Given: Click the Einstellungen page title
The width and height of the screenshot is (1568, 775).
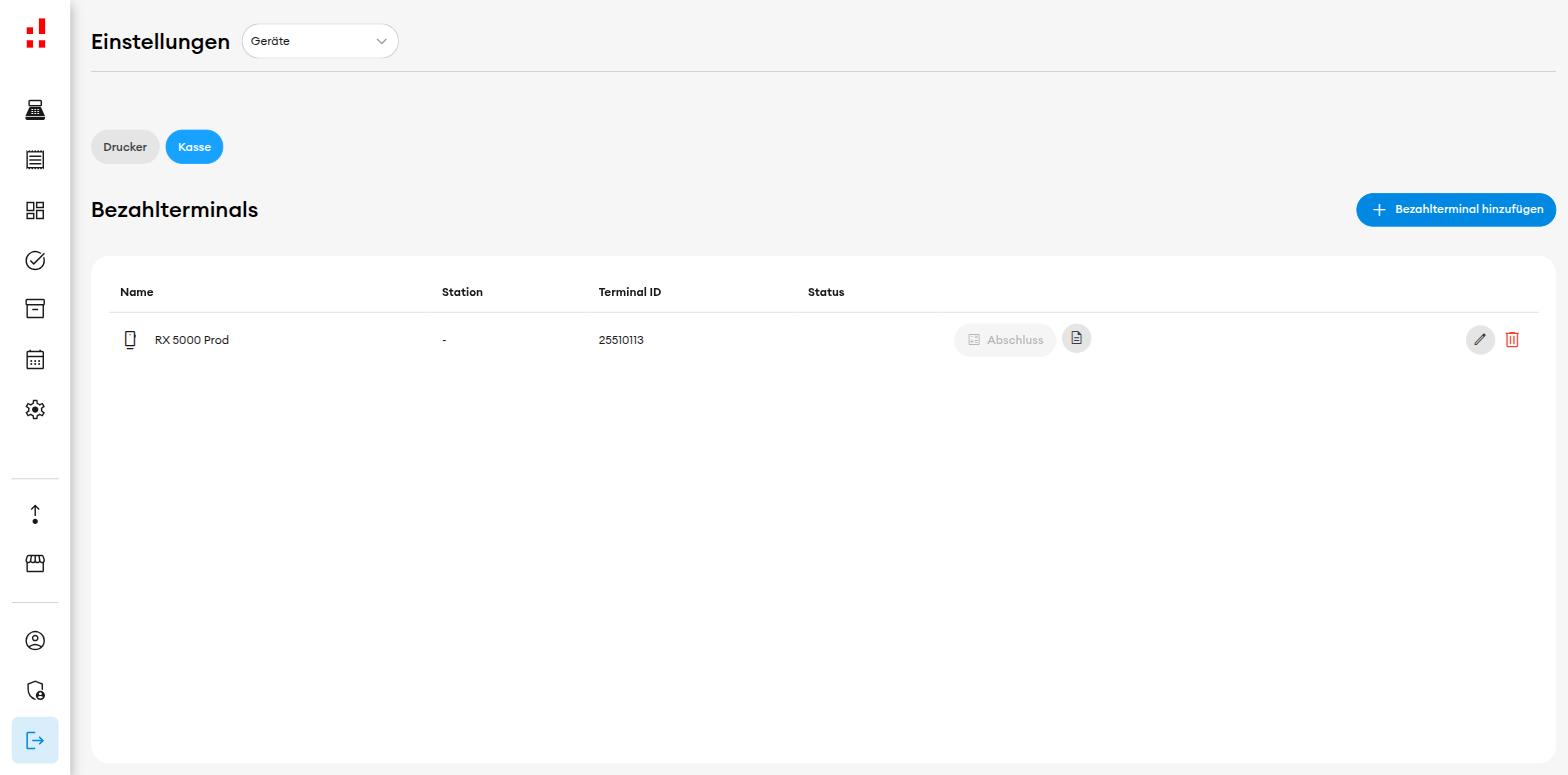Looking at the screenshot, I should coord(161,42).
